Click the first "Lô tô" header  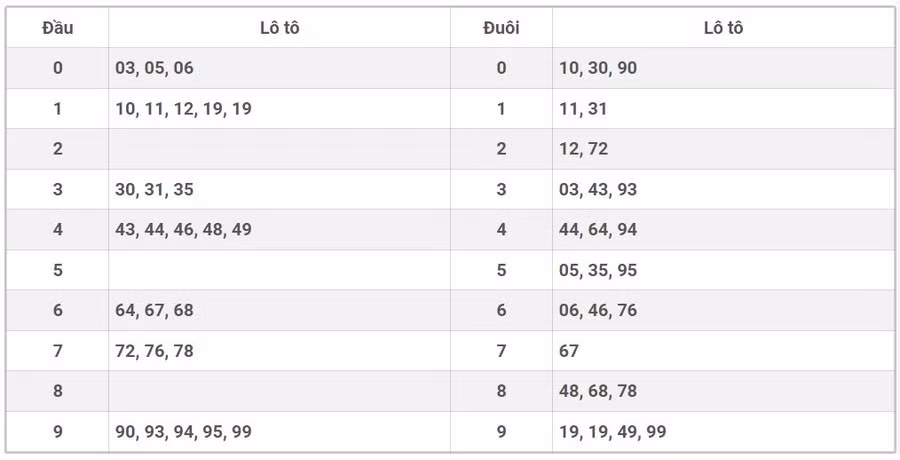coord(279,28)
